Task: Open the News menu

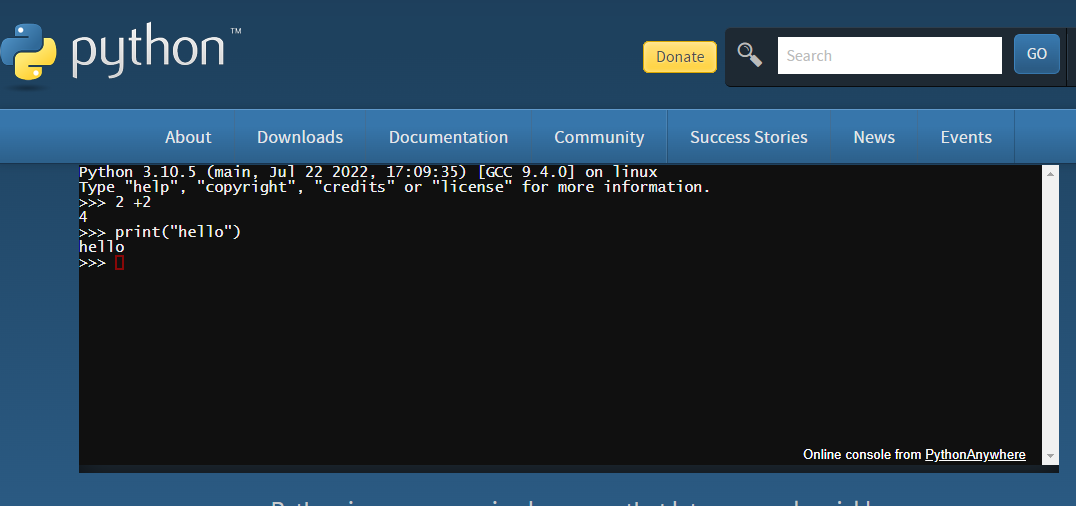Action: click(874, 137)
